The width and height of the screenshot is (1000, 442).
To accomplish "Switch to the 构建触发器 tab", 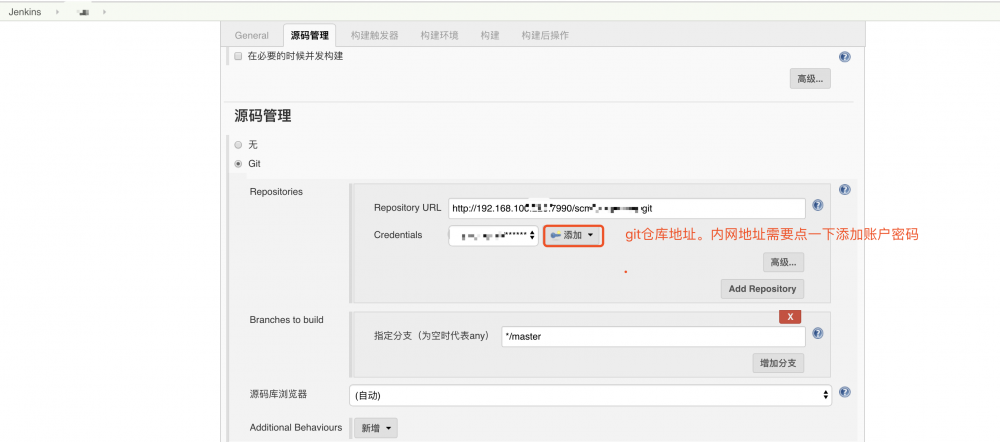I will pos(374,36).
